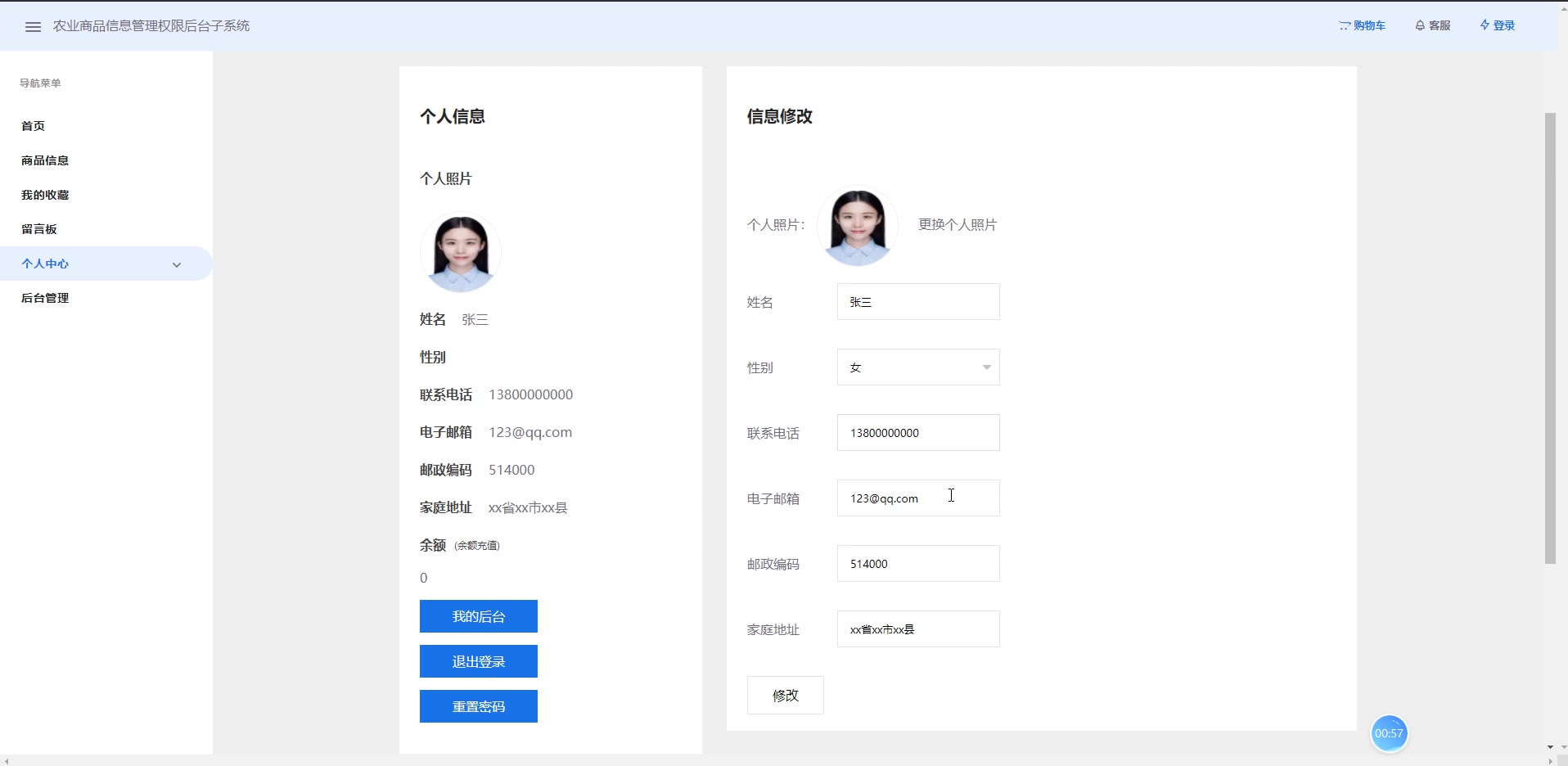Click the 重置密码 button
The width and height of the screenshot is (1568, 766).
pos(479,706)
